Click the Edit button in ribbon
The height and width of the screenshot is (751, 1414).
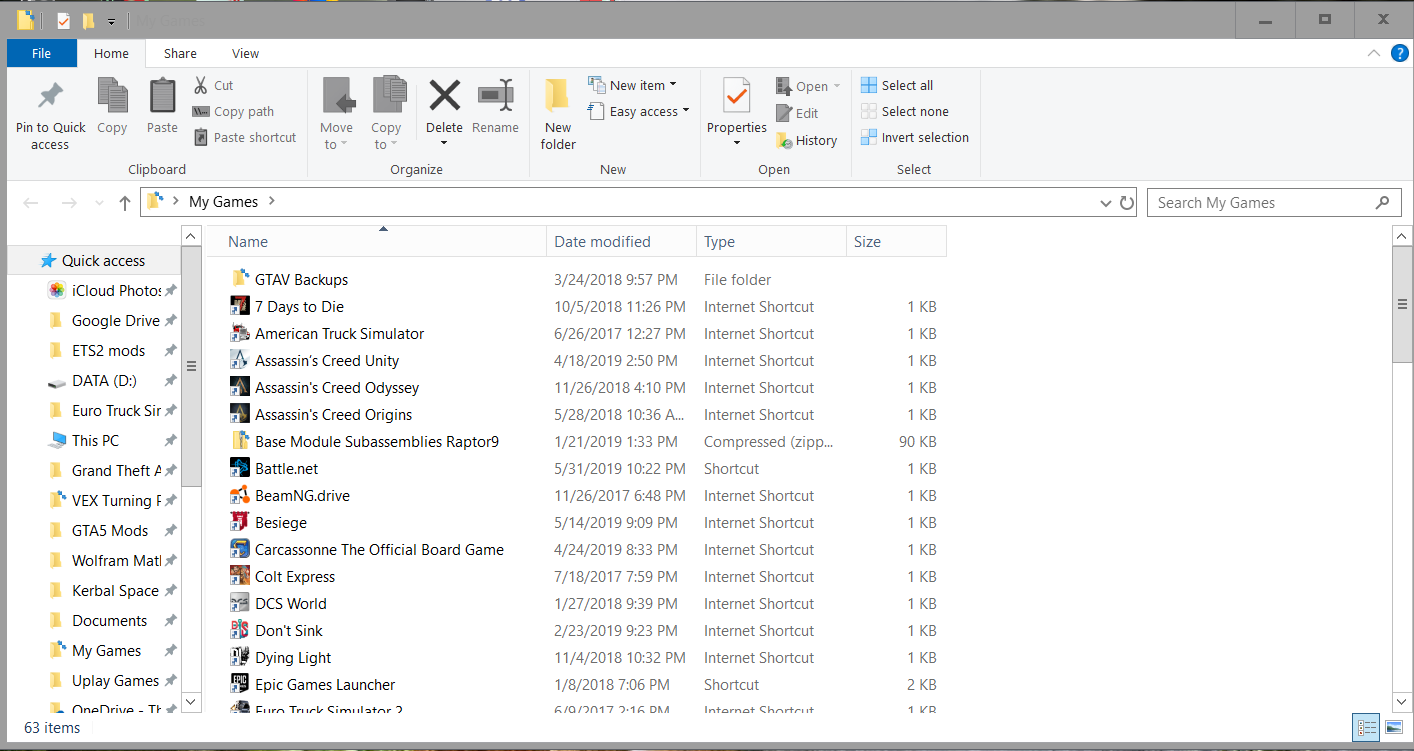pyautogui.click(x=797, y=114)
